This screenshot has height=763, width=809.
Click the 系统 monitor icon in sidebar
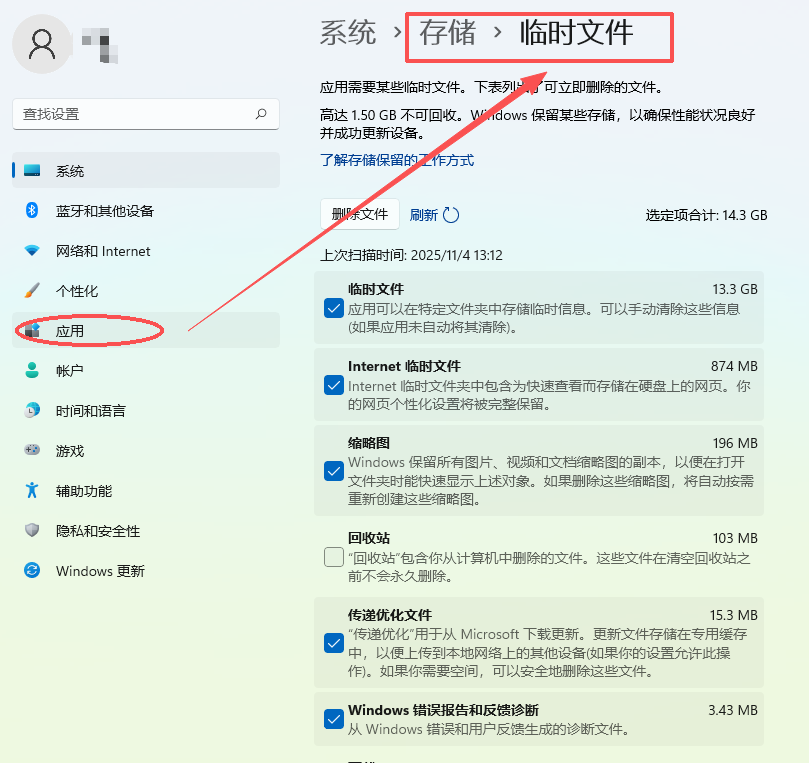[x=32, y=170]
